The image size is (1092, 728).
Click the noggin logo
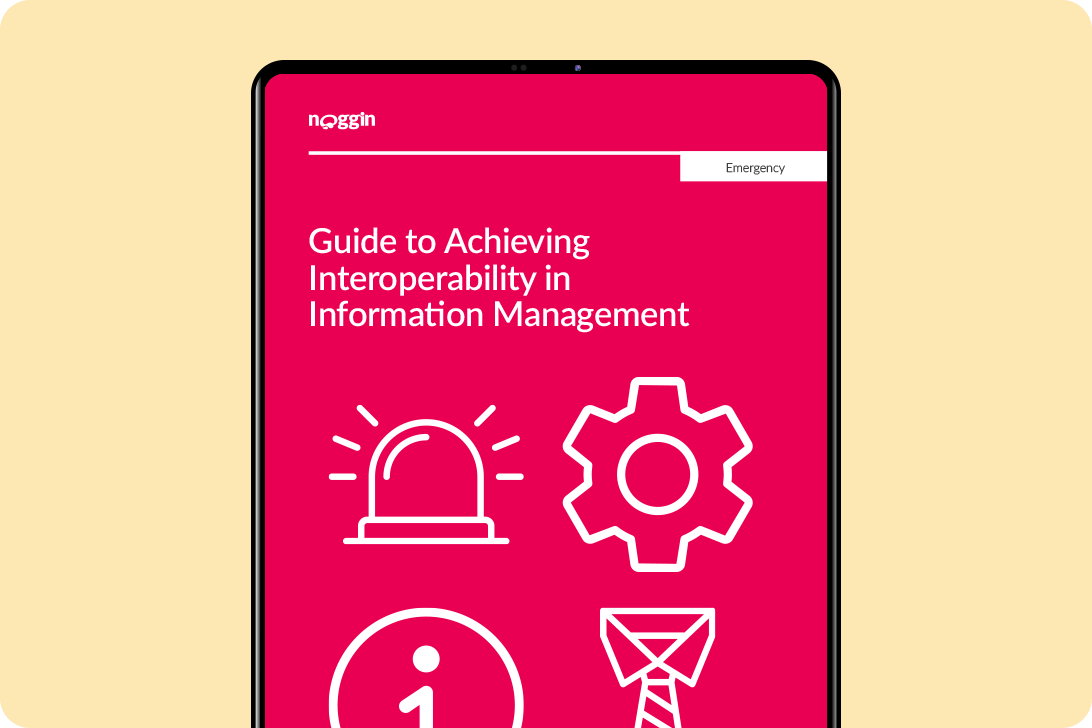342,121
